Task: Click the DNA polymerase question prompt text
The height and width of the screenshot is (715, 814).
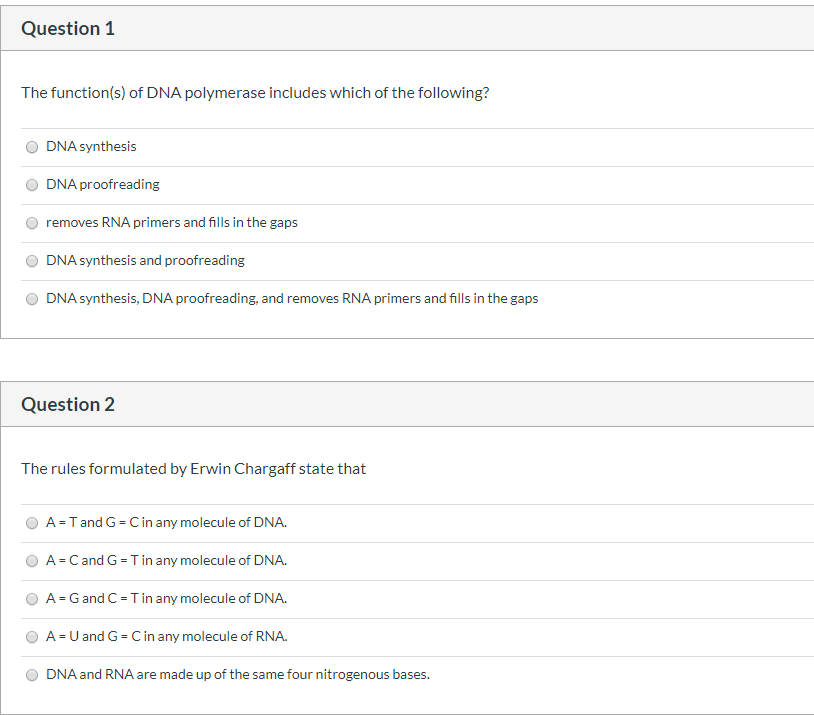Action: click(x=254, y=92)
